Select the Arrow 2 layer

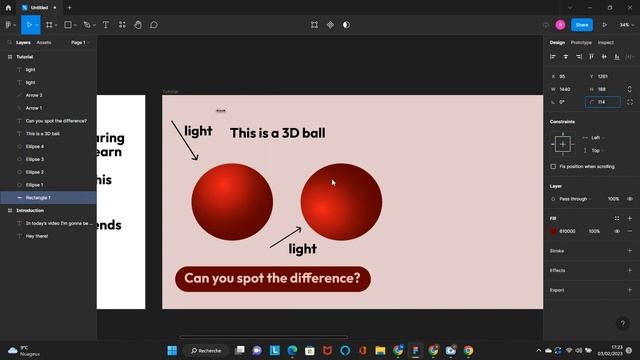coord(48,95)
